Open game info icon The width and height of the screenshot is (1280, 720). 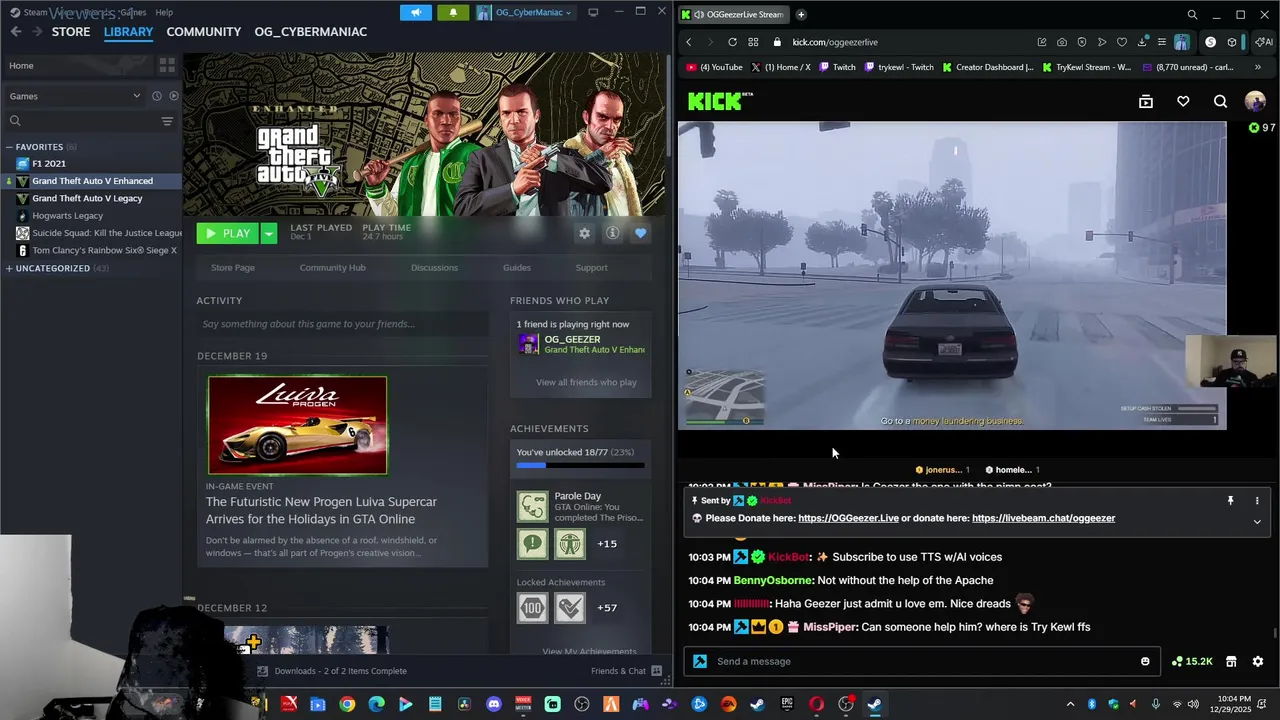(x=613, y=233)
